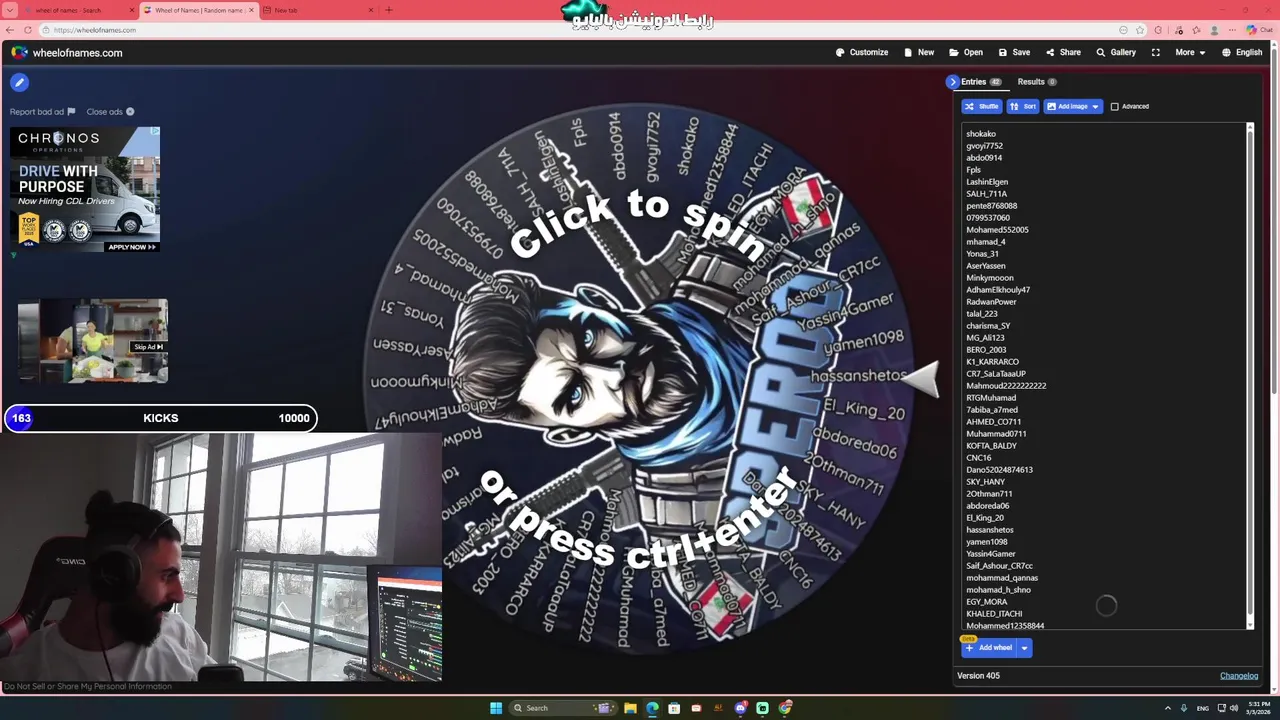The width and height of the screenshot is (1280, 720).
Task: Enable the Advanced checkbox
Action: click(x=1115, y=106)
